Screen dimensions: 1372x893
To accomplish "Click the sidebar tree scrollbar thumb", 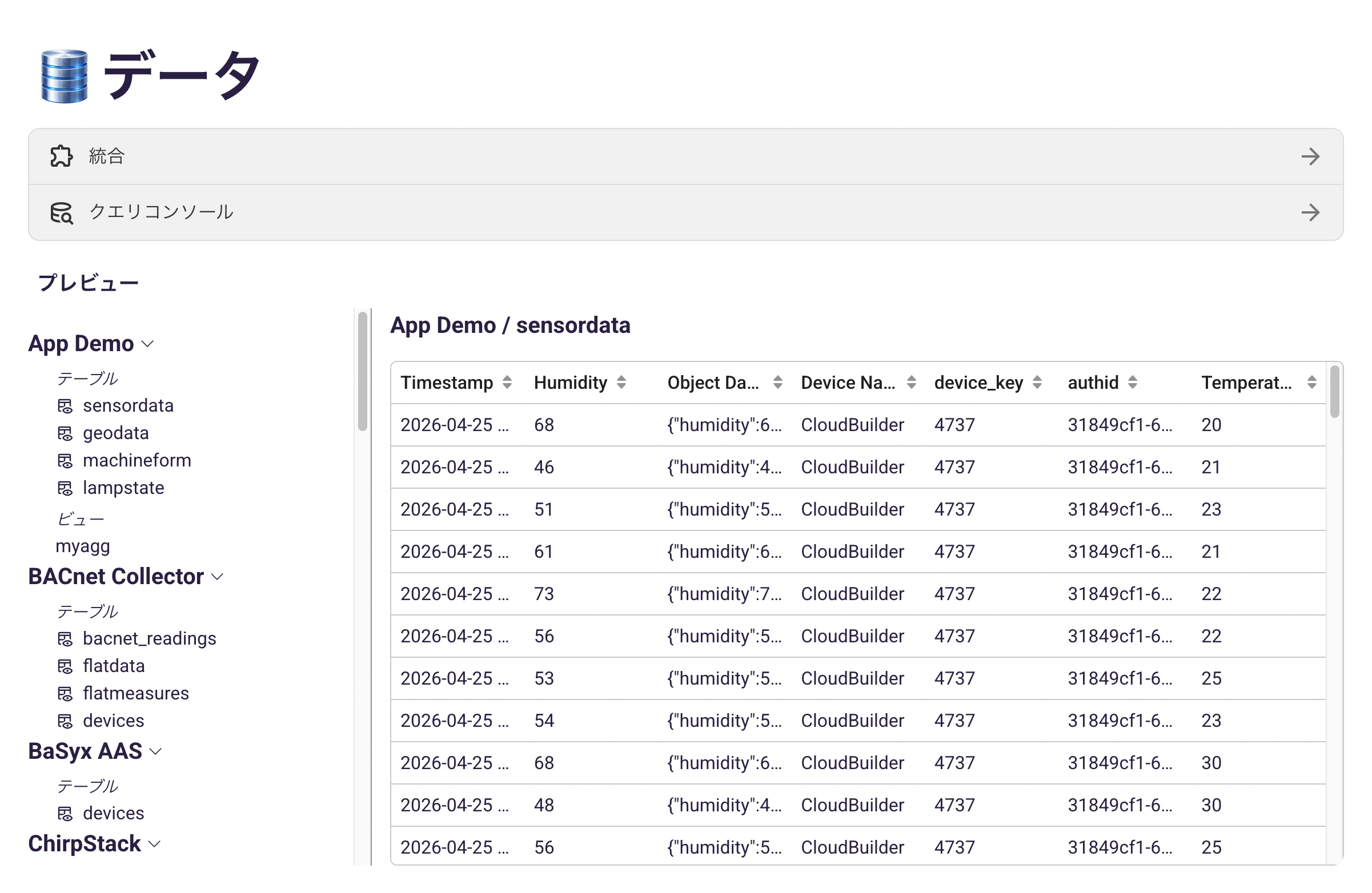I will pyautogui.click(x=363, y=372).
